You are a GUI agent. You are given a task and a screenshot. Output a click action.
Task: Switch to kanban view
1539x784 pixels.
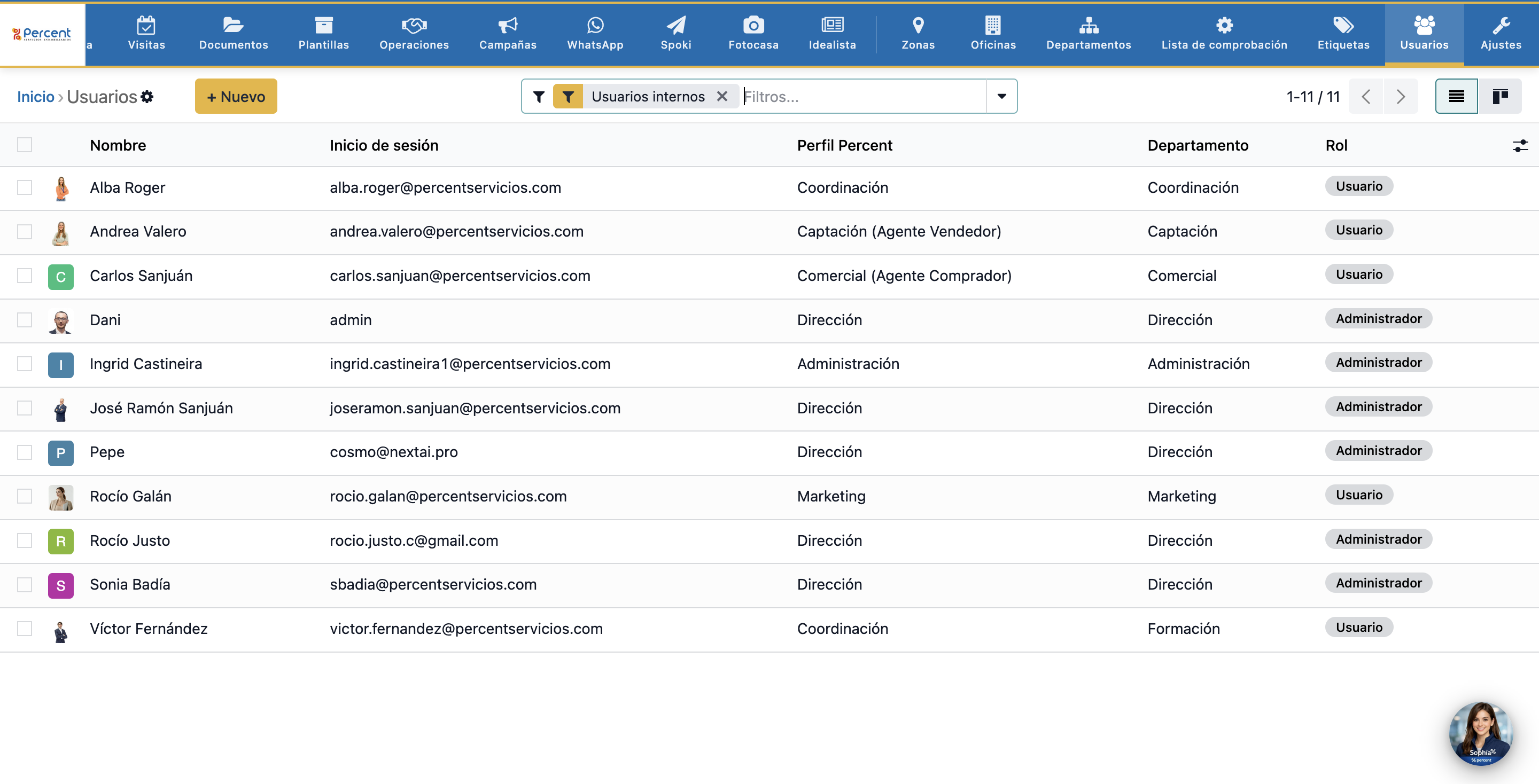[x=1499, y=97]
